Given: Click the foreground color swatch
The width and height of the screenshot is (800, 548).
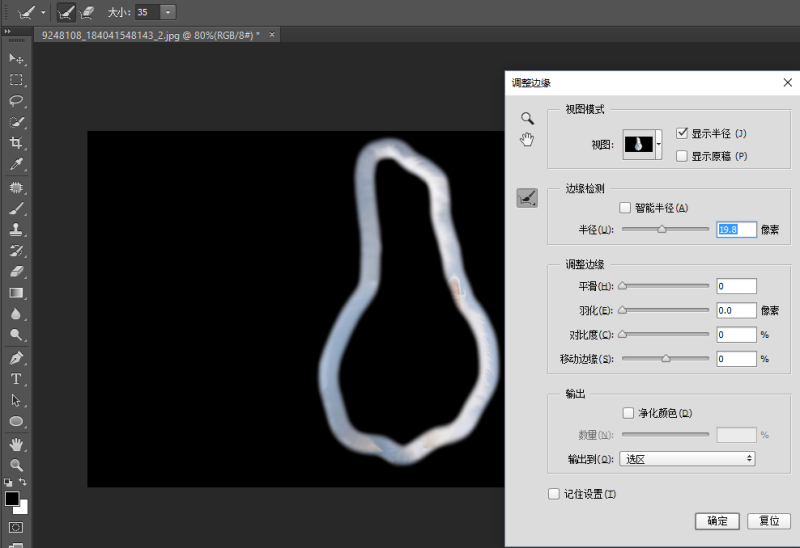Looking at the screenshot, I should point(12,499).
